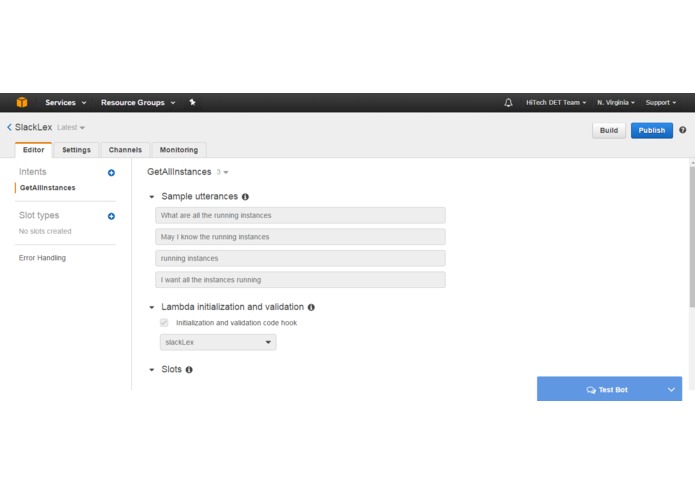Click the Intents heading in sidebar
695x494 pixels.
(32, 172)
